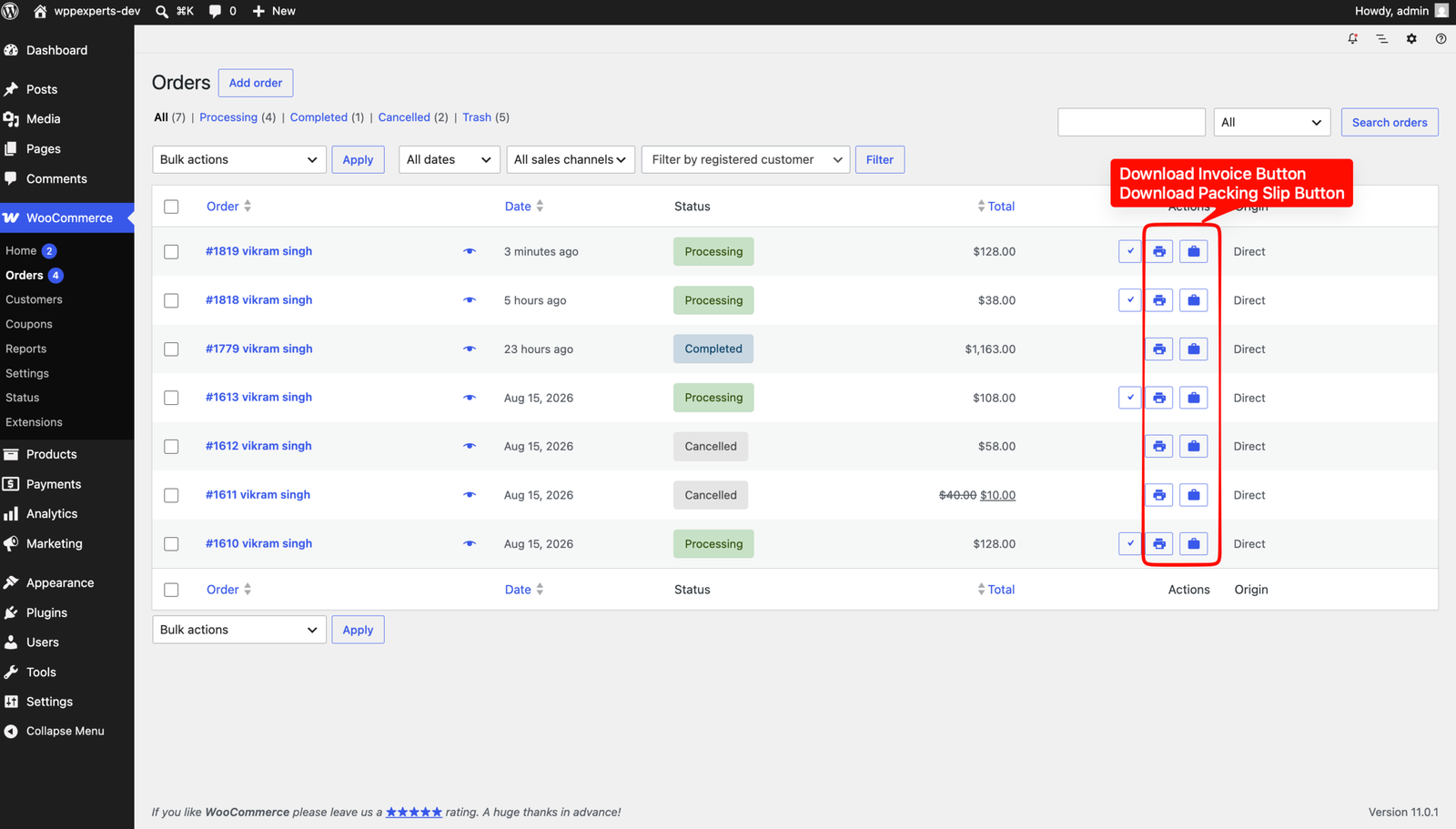Tick the checkbox for order #1610
Viewport: 1456px width, 829px height.
coord(171,543)
